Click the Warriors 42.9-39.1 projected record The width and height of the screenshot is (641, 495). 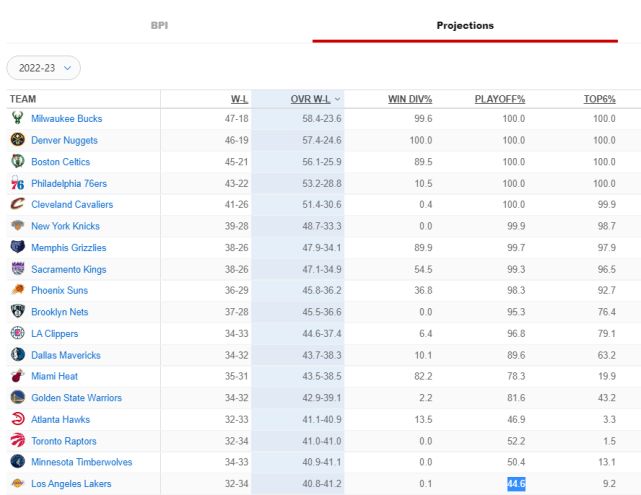click(322, 398)
